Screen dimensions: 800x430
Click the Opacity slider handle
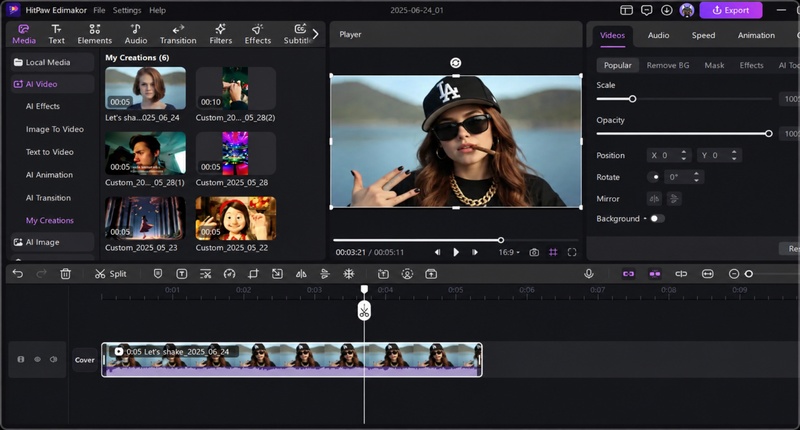768,134
